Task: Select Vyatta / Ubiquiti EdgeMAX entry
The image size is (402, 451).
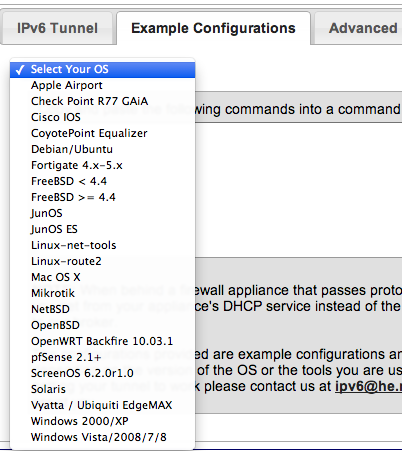Action: (x=102, y=405)
